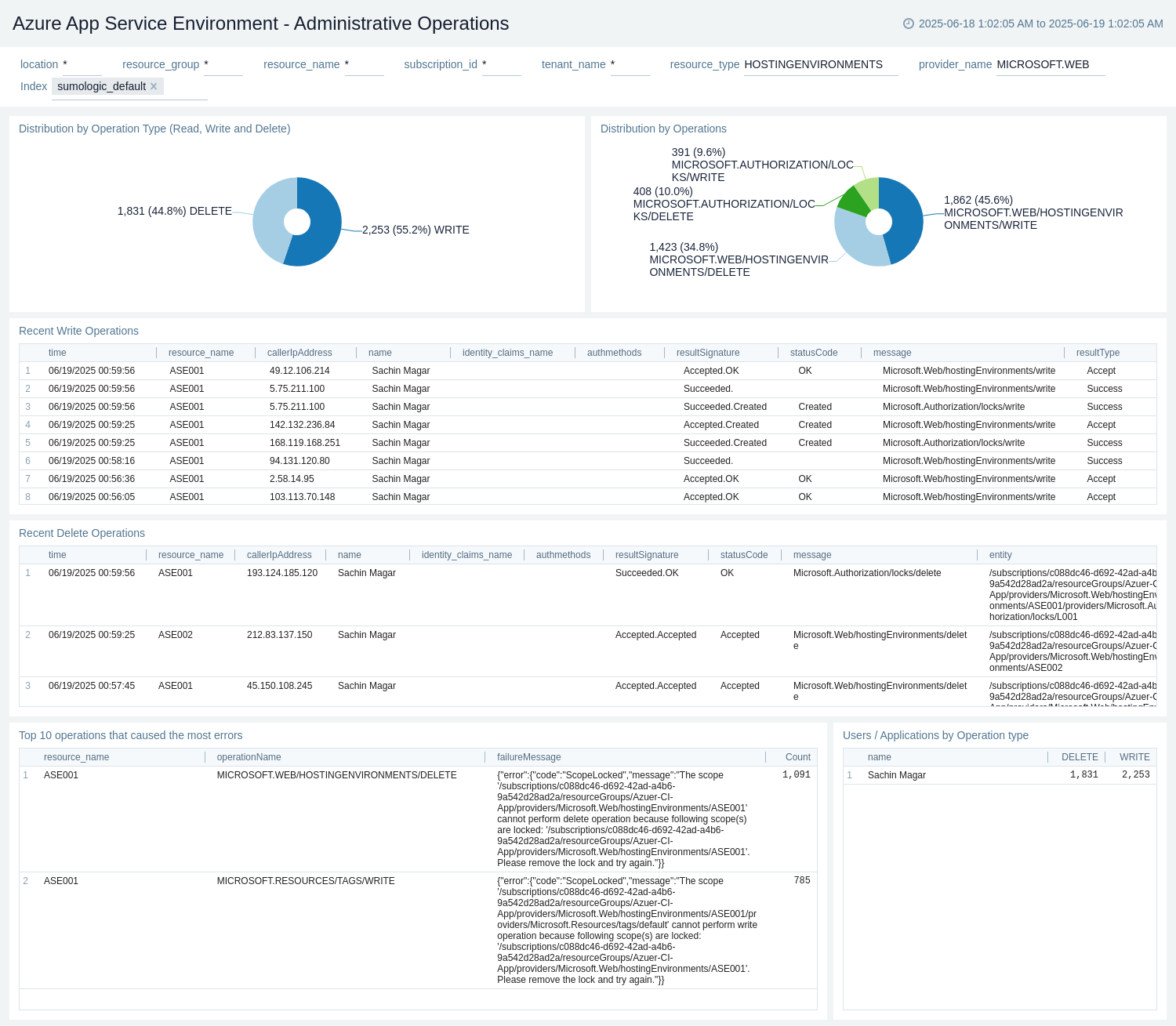Sort Recent Write Operations by callerIpAddress column

299,353
